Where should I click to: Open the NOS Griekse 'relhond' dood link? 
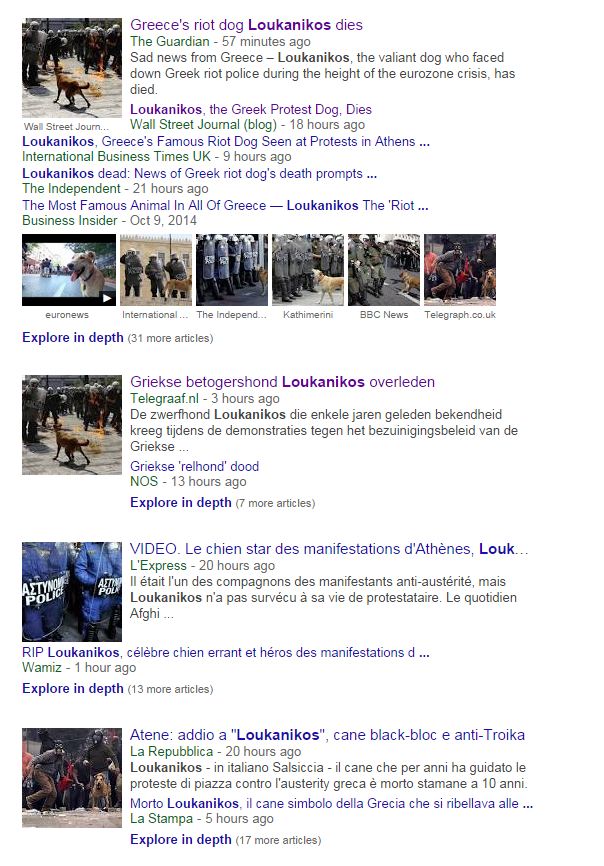point(194,466)
